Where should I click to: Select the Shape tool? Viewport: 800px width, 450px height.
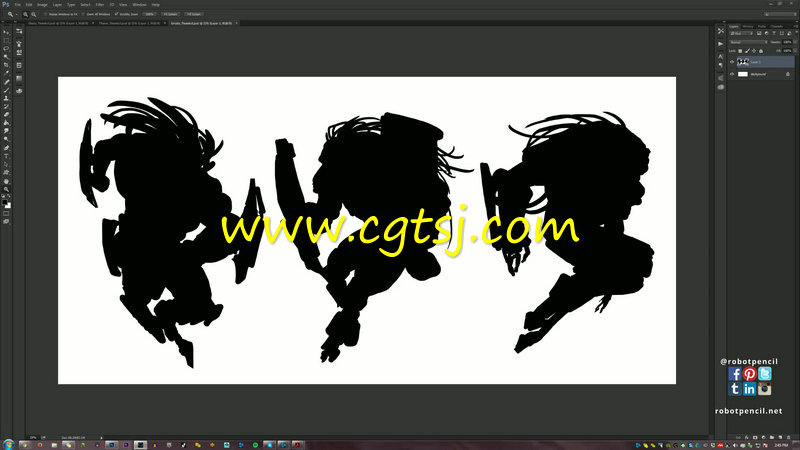coord(6,172)
